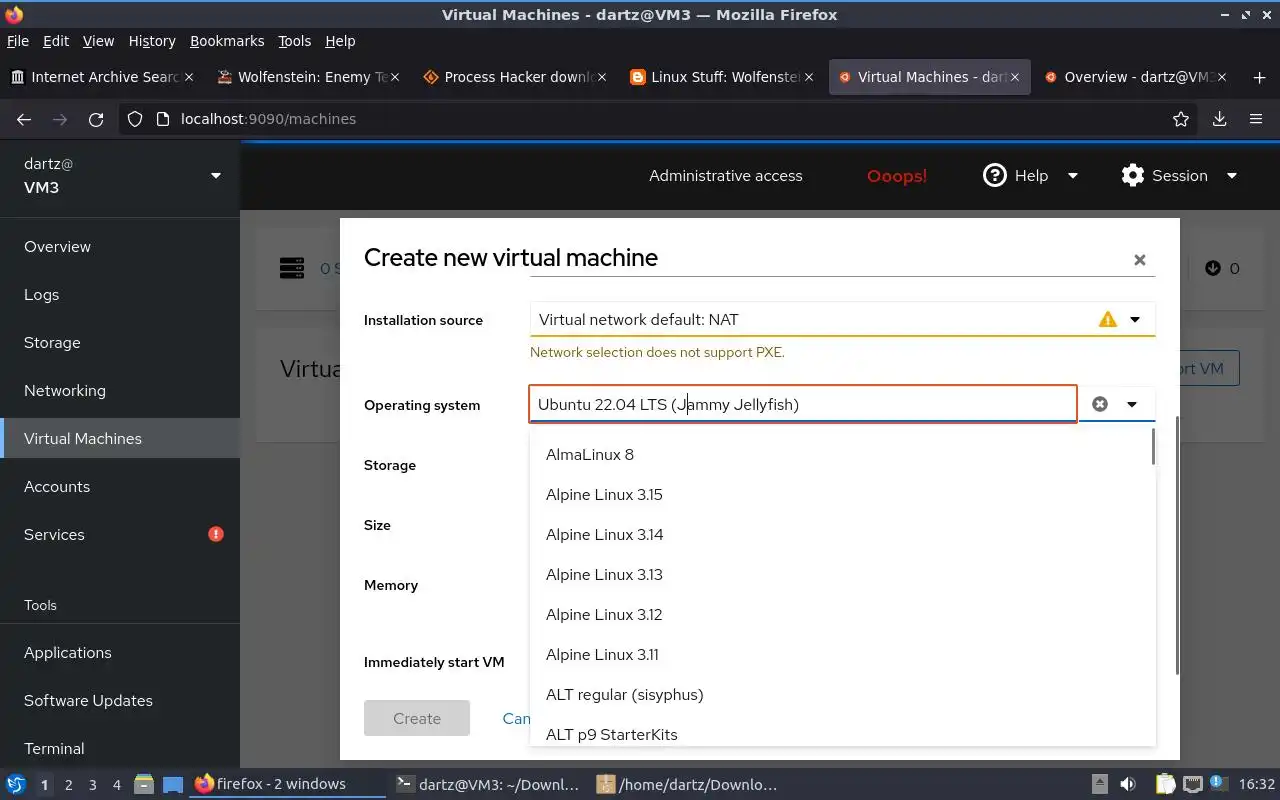Click the shield tracking protection icon

[x=136, y=119]
